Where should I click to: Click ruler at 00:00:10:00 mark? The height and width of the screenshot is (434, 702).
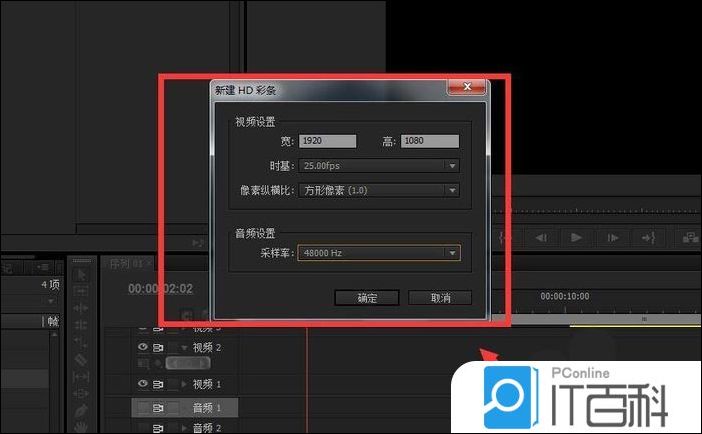(565, 296)
